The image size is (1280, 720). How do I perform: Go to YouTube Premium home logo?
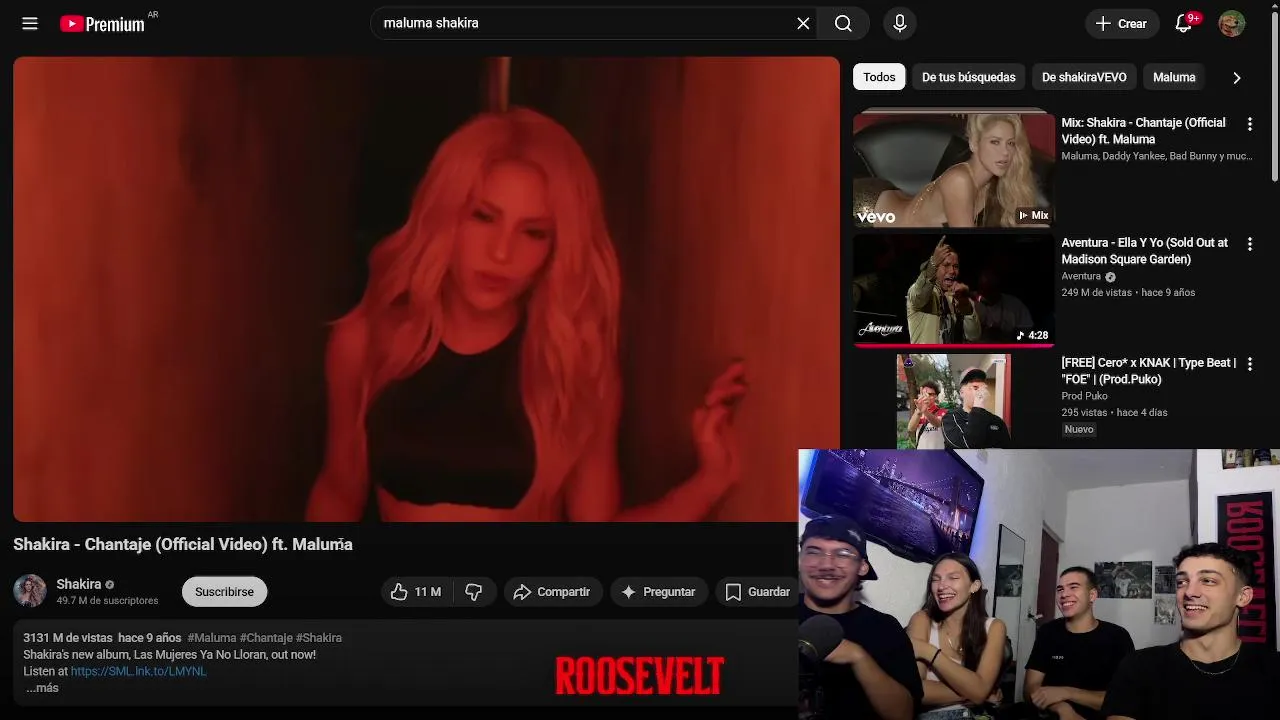pyautogui.click(x=103, y=24)
